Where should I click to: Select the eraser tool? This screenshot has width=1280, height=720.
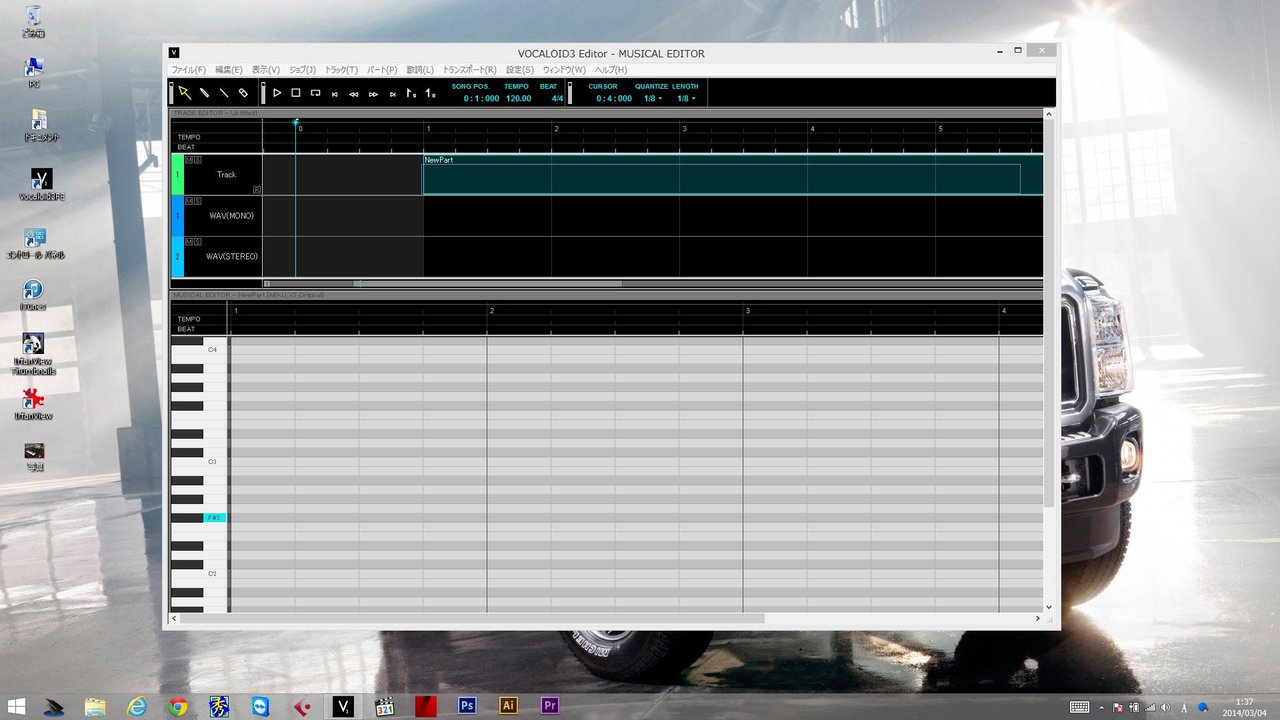243,93
